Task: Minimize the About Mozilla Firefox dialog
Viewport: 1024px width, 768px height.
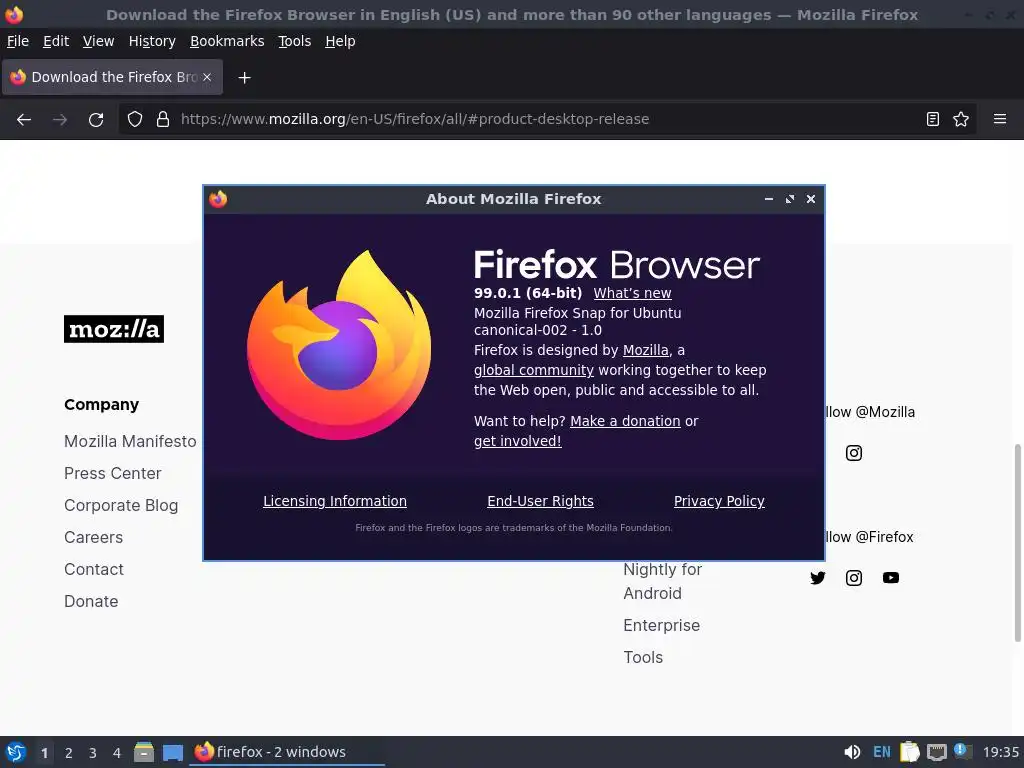Action: (769, 199)
